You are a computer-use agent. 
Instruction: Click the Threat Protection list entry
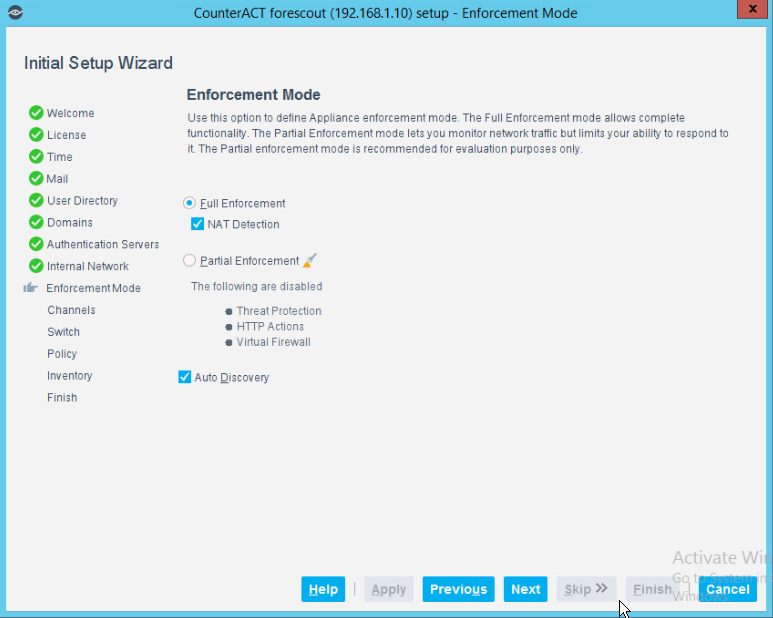[279, 311]
